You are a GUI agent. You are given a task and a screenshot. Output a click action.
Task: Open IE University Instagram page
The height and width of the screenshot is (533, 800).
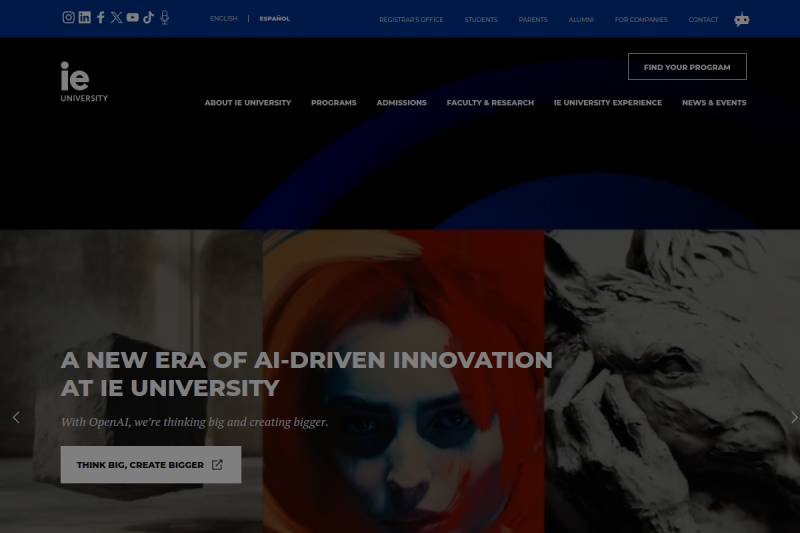coord(68,17)
